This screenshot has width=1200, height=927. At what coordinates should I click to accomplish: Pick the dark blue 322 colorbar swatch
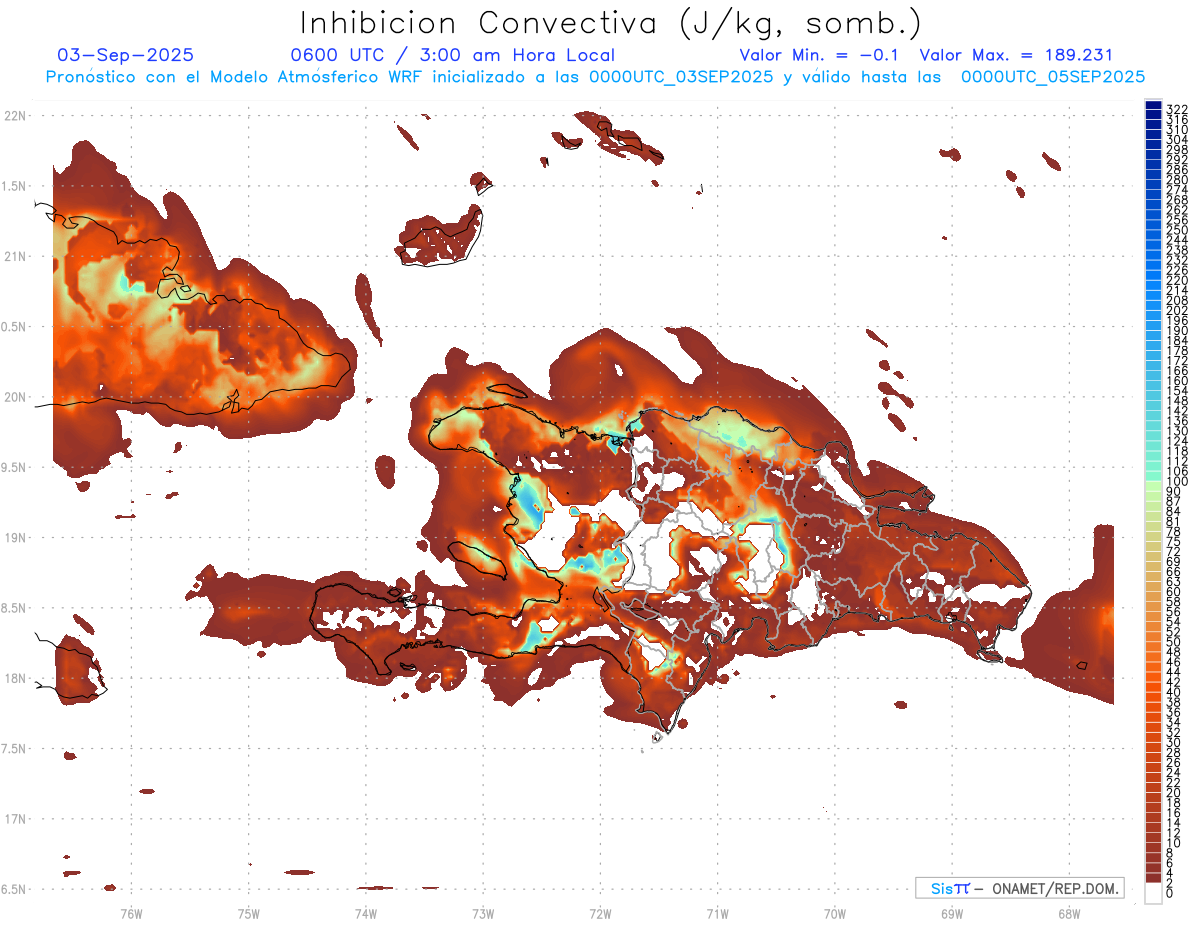[1153, 107]
